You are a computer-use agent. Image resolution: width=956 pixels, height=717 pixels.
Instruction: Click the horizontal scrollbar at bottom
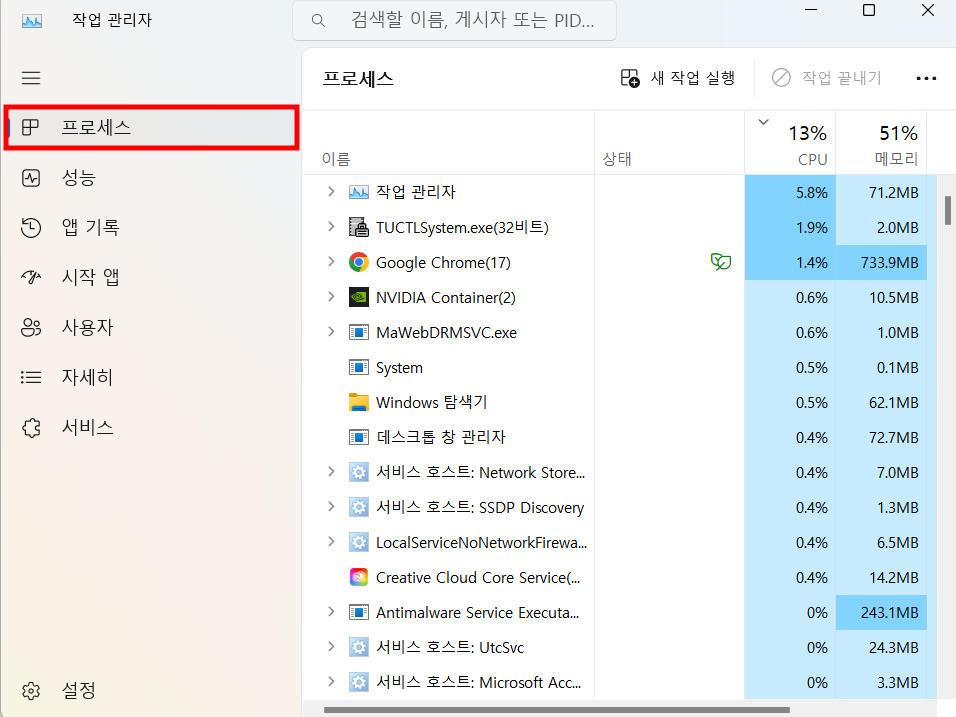click(557, 710)
